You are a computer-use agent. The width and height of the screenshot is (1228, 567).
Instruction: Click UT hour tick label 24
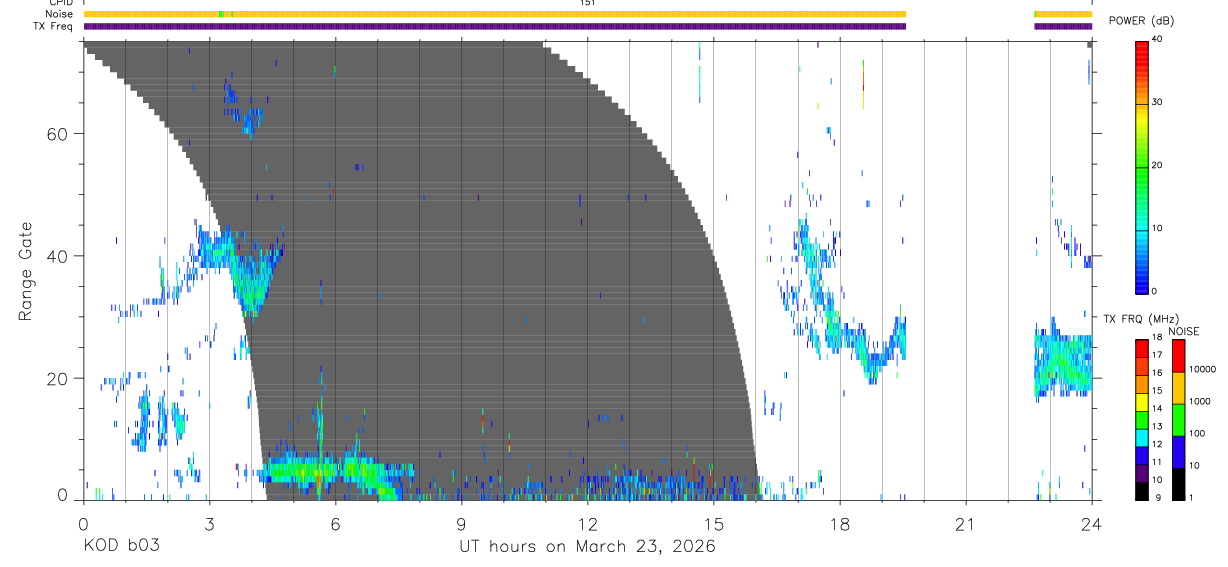1092,524
